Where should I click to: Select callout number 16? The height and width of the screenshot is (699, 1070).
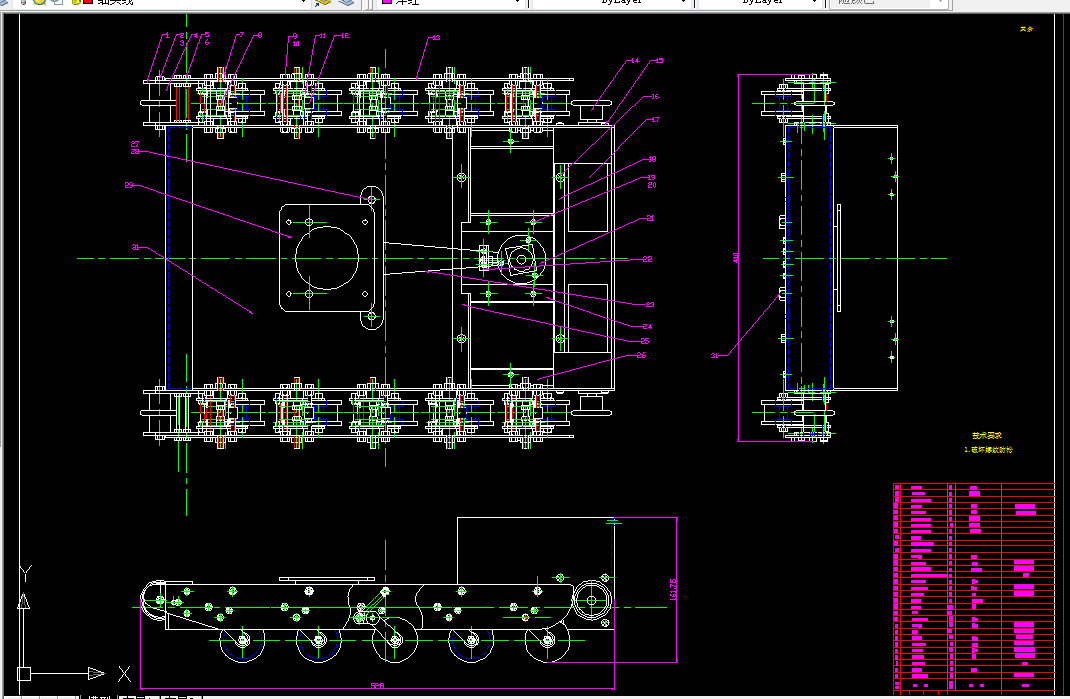pos(654,96)
